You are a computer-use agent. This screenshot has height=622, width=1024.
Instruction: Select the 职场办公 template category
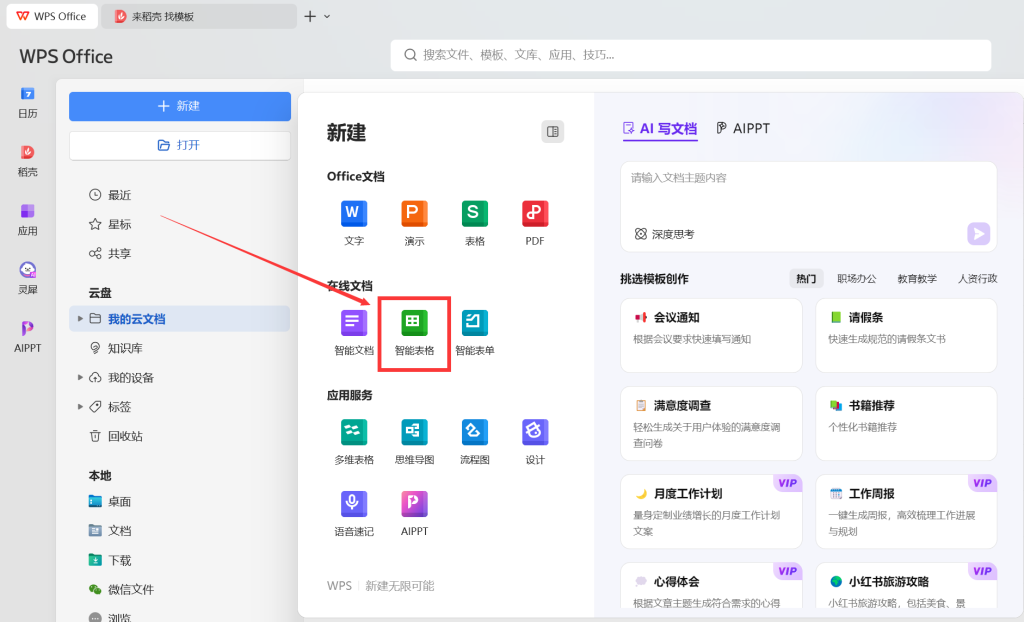856,279
